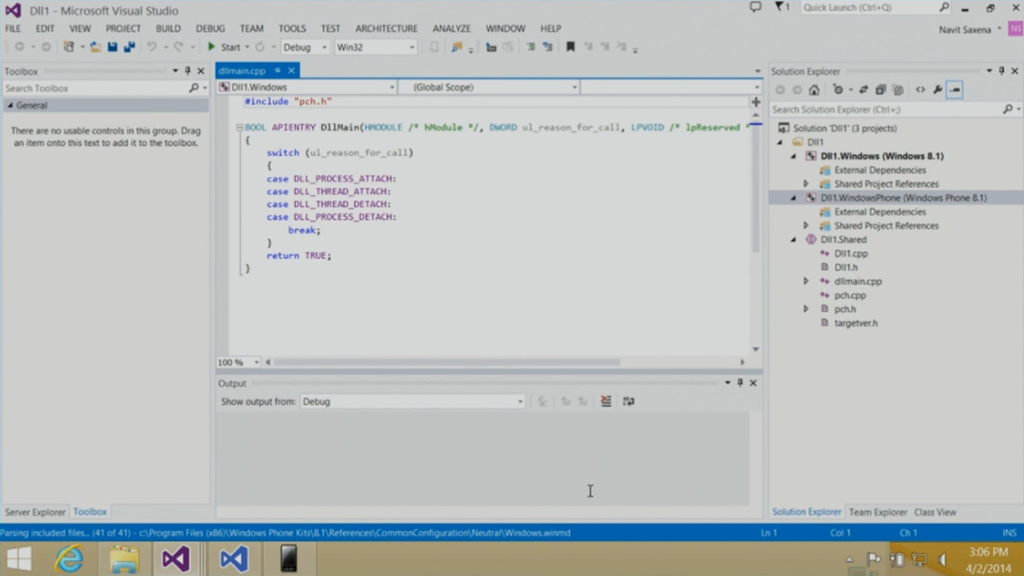Toggle the Preview Selected Items button

point(955,90)
